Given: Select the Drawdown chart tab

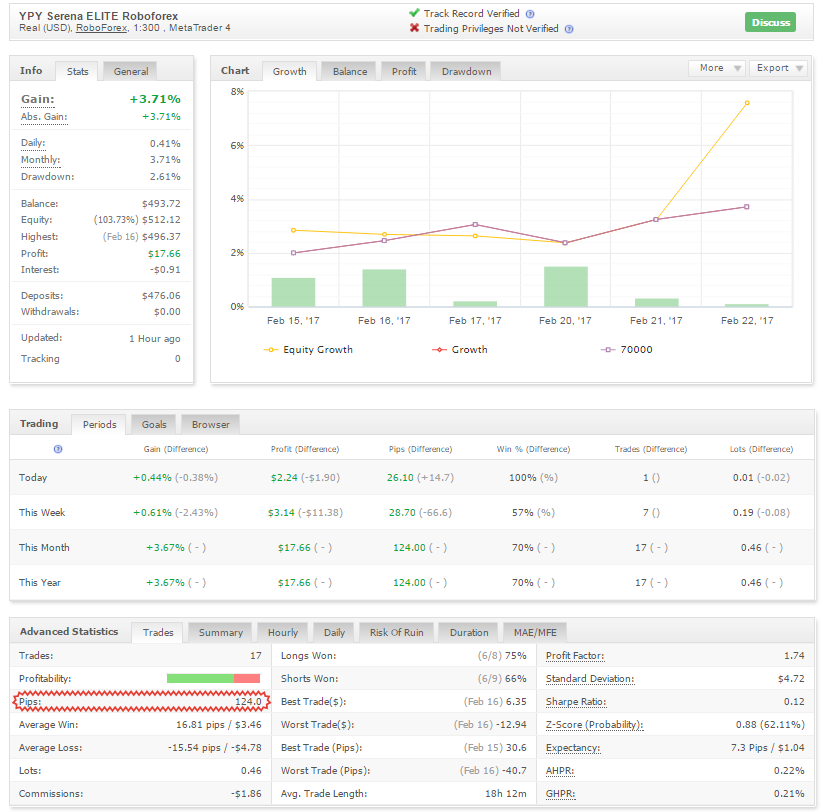Looking at the screenshot, I should coord(466,72).
